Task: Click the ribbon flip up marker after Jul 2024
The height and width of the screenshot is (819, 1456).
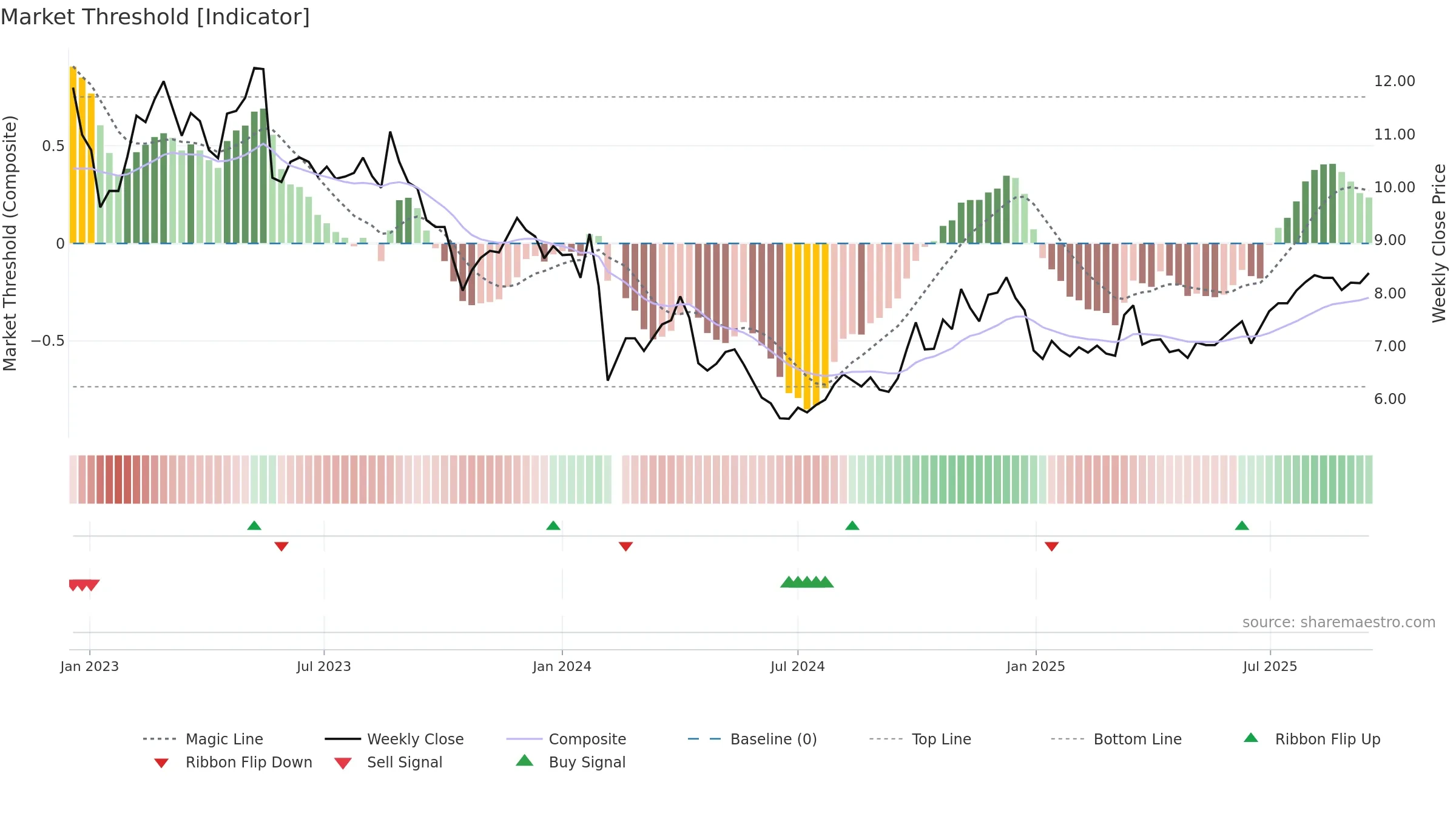Action: tap(852, 525)
